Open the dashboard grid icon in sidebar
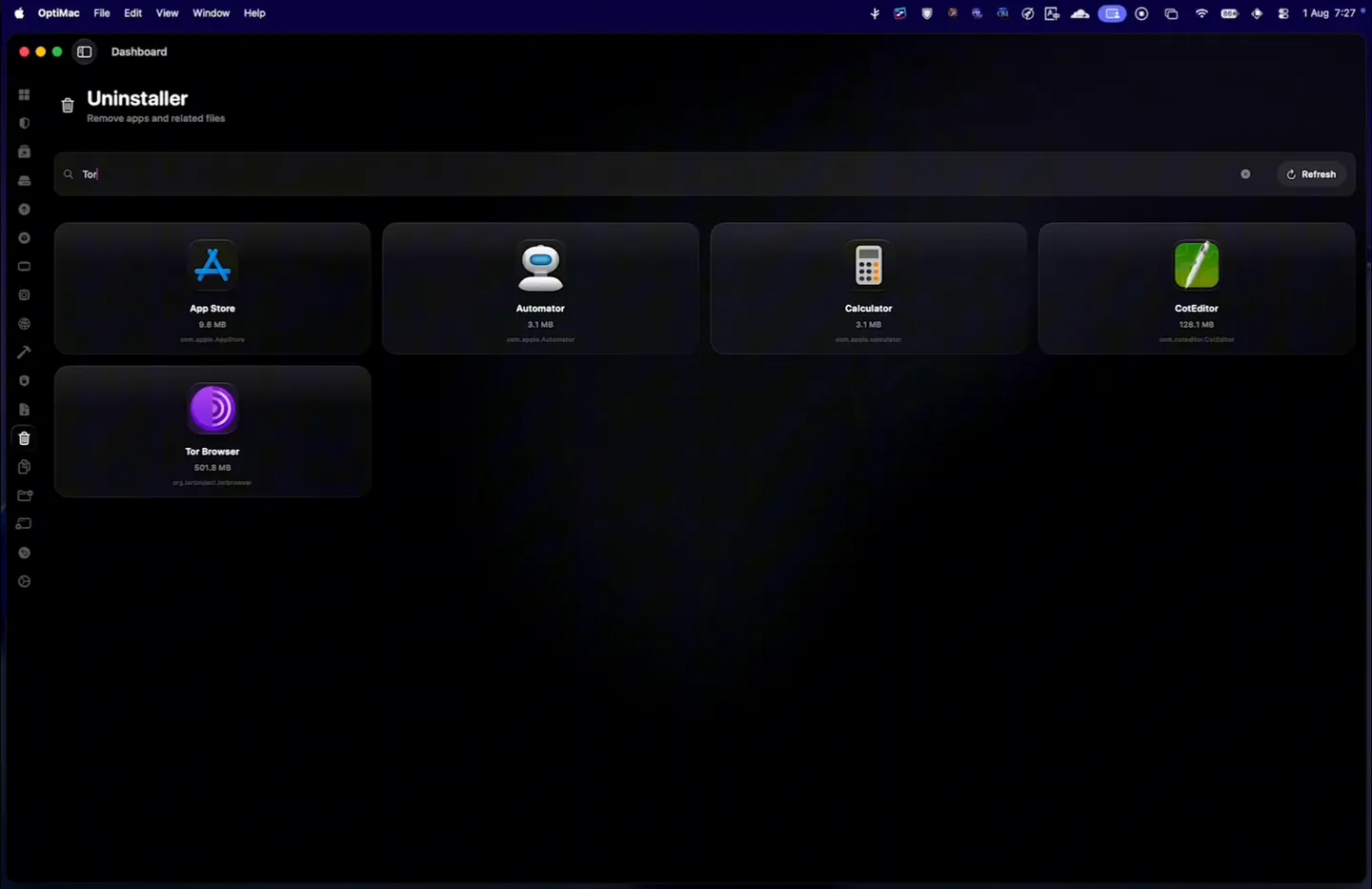Image resolution: width=1372 pixels, height=889 pixels. click(24, 94)
